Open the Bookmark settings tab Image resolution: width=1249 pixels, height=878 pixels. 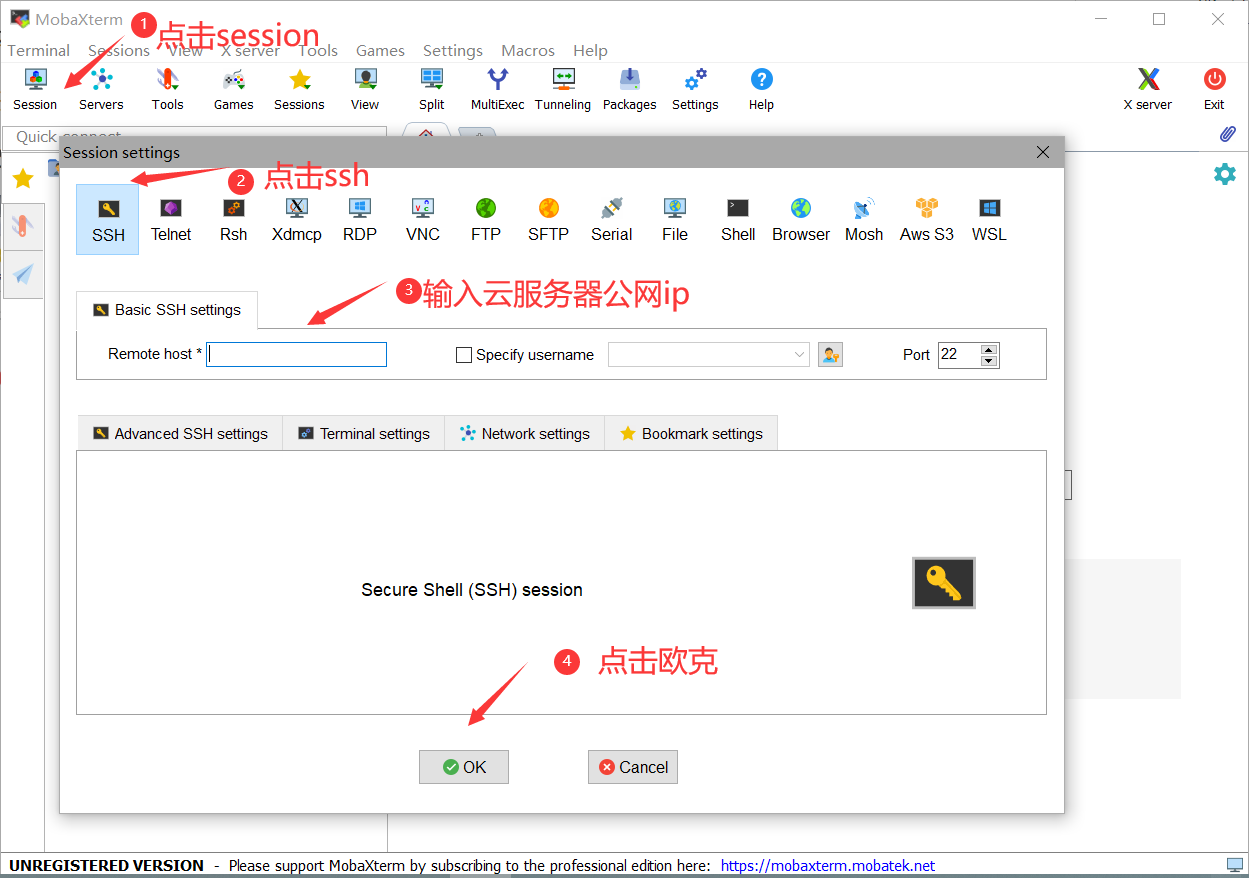click(691, 434)
